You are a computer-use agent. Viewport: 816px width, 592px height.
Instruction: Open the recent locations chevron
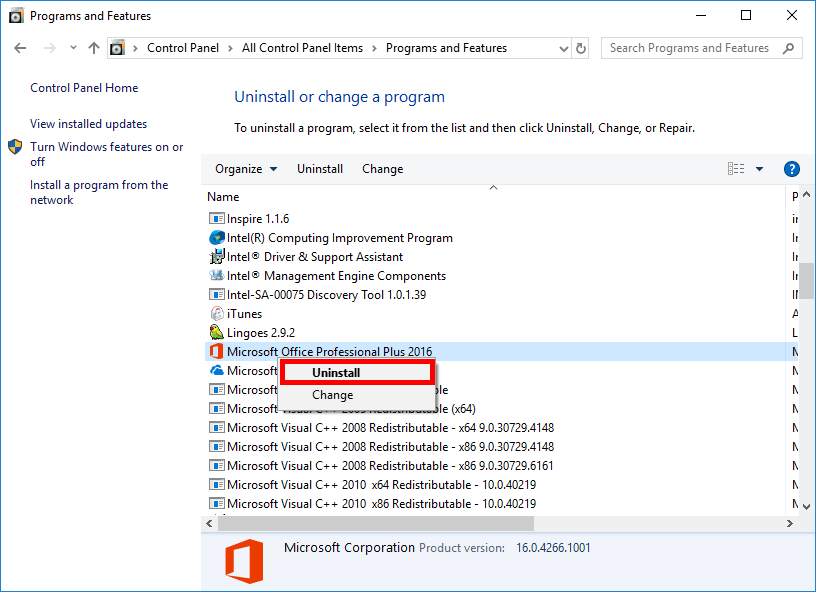(x=73, y=48)
